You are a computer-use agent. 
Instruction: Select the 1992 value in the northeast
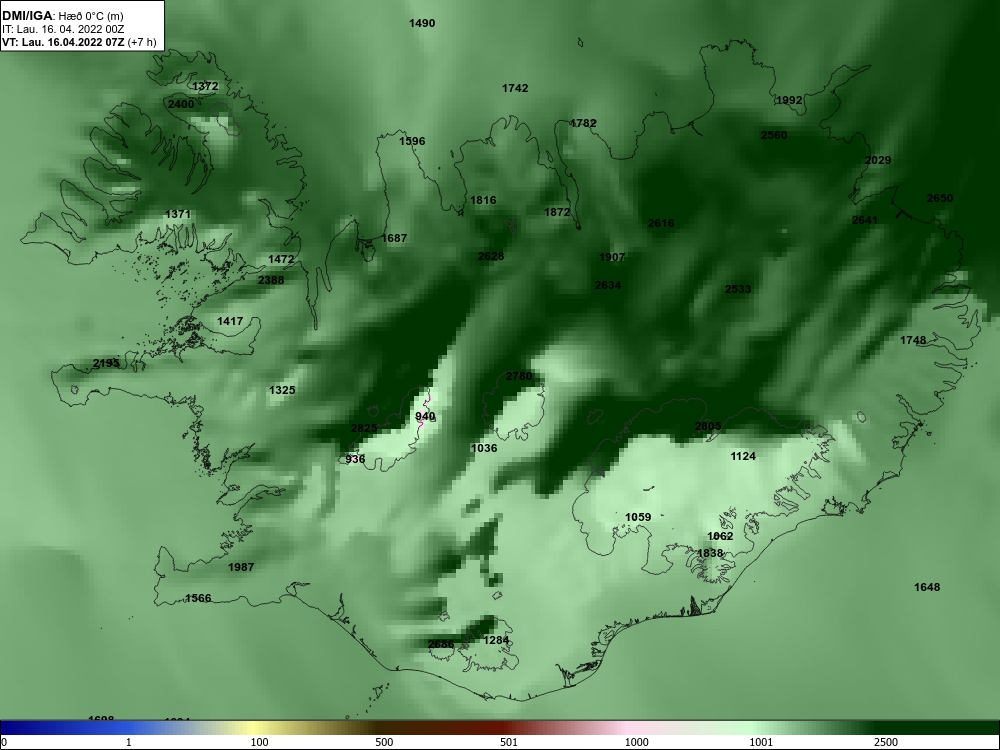point(789,100)
